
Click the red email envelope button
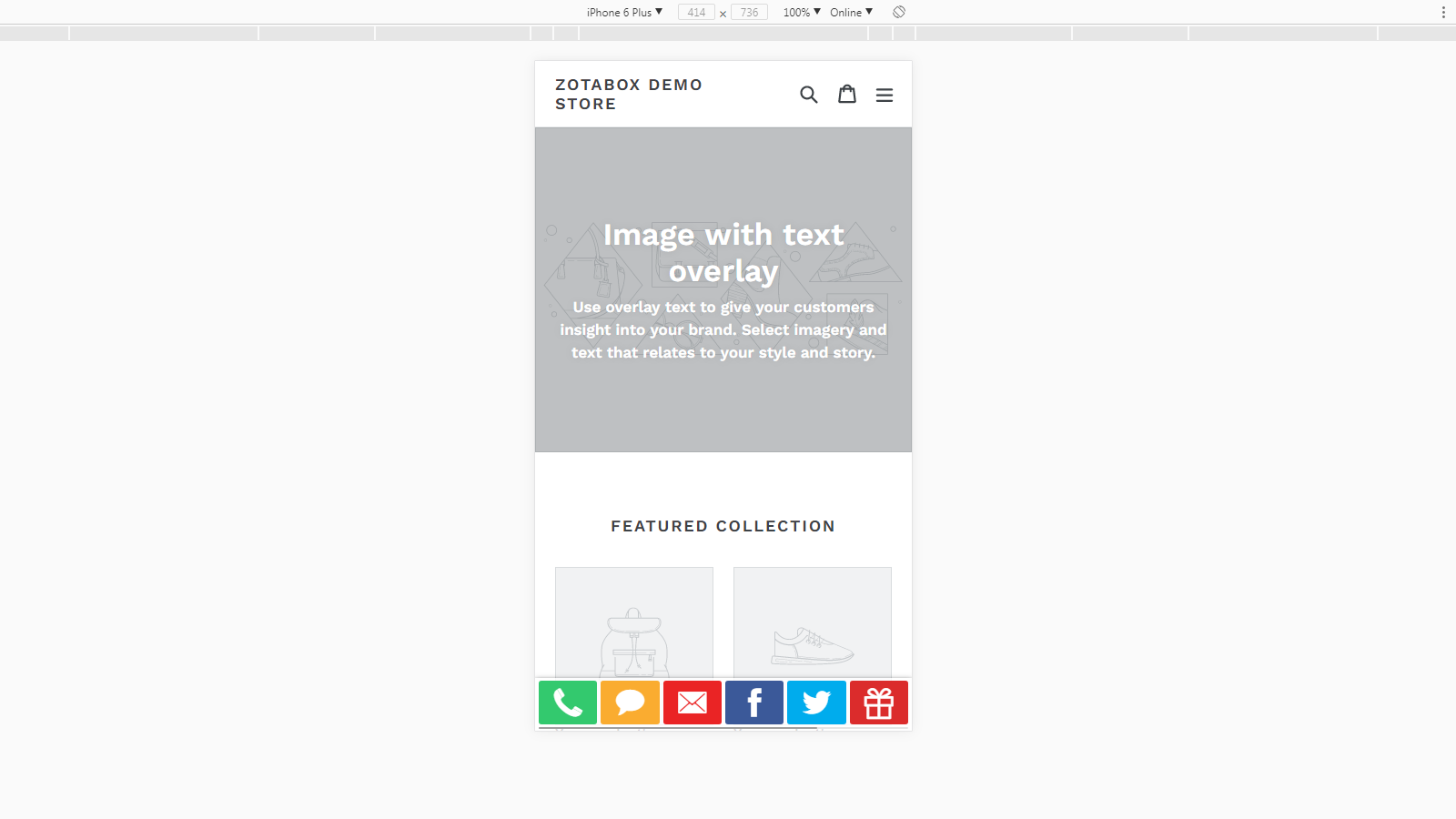pyautogui.click(x=693, y=703)
